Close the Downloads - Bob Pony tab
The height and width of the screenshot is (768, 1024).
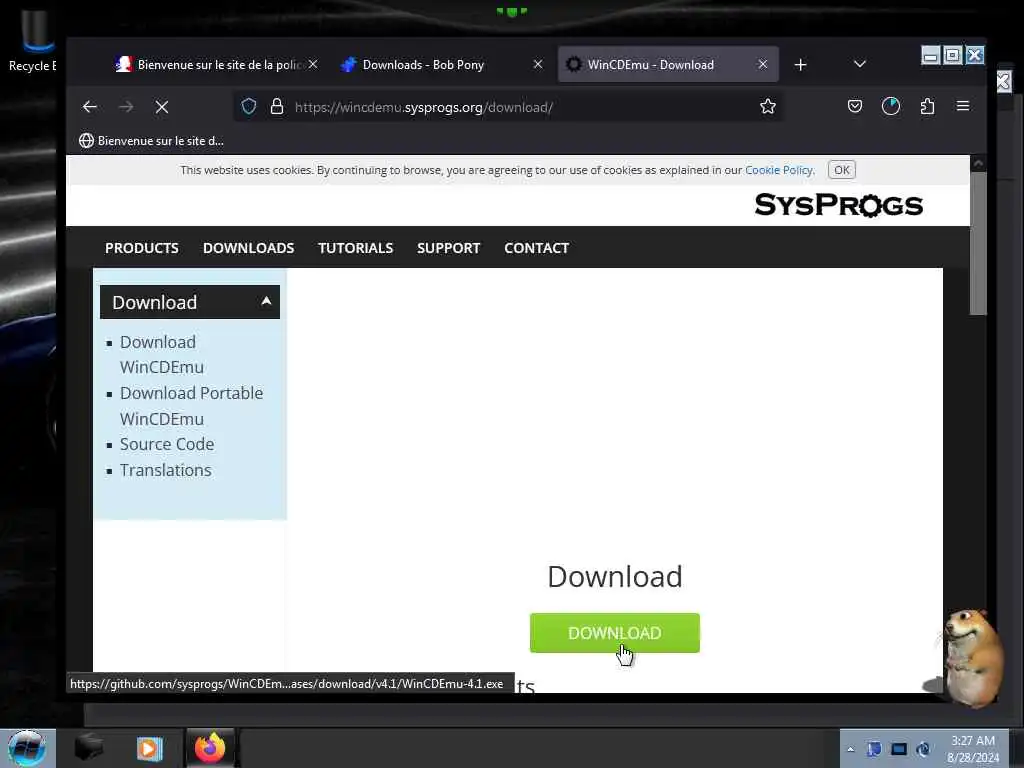coord(538,64)
